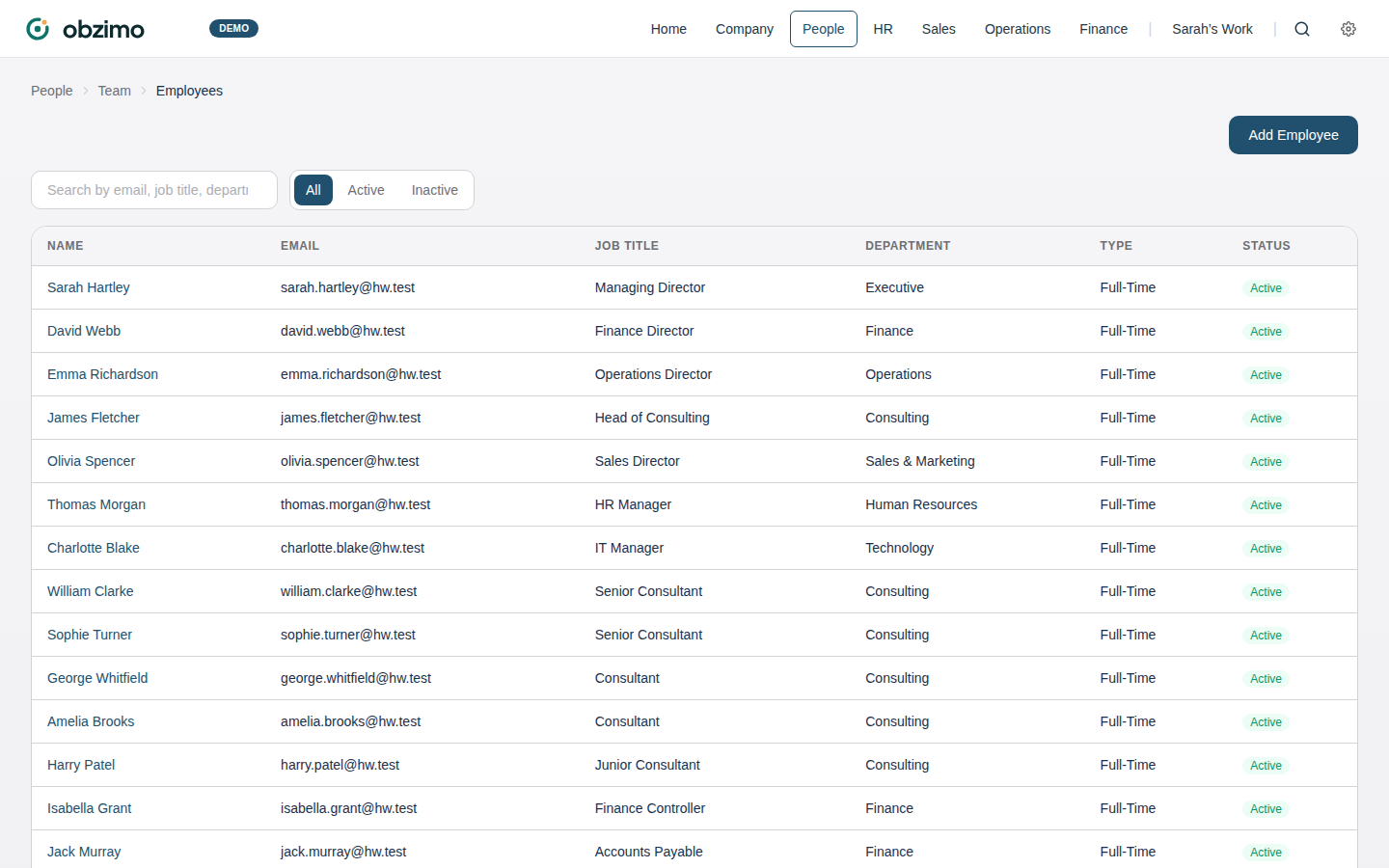Open Sarah Hartley's employee record
The width and height of the screenshot is (1389, 868).
[x=89, y=287]
